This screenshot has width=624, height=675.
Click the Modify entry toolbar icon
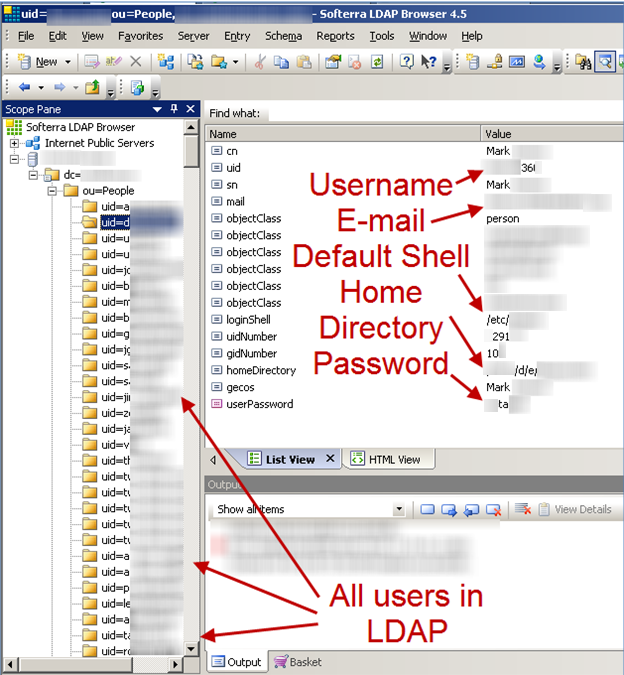[x=92, y=62]
